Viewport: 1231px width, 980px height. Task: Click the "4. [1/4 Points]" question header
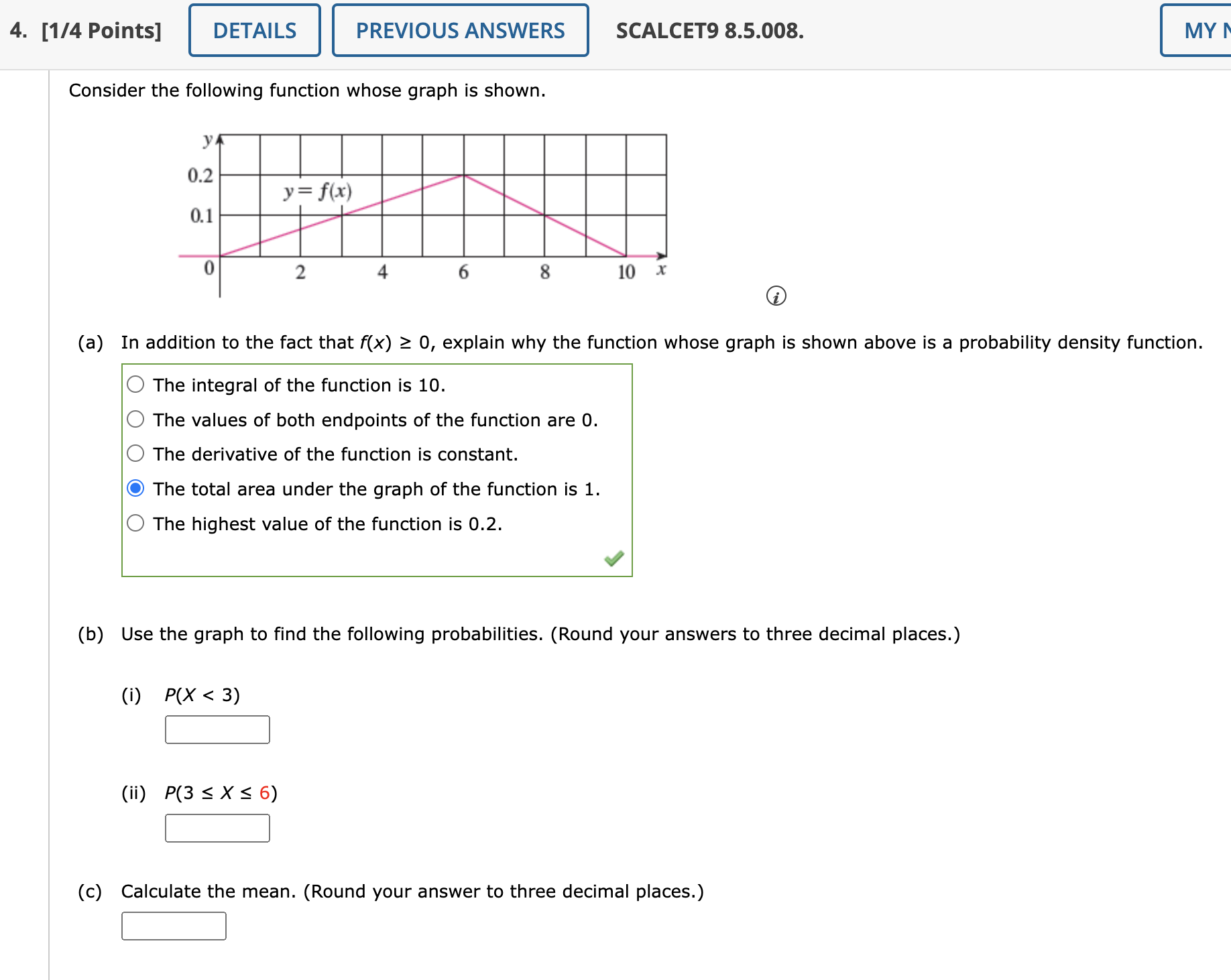(84, 30)
